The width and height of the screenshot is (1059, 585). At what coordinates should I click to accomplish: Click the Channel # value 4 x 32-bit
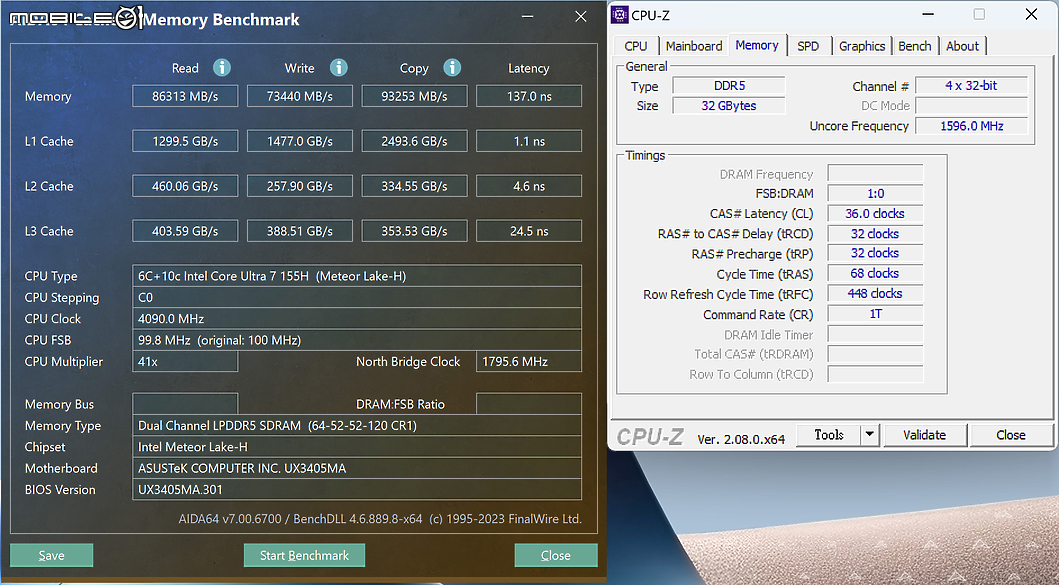tap(971, 86)
